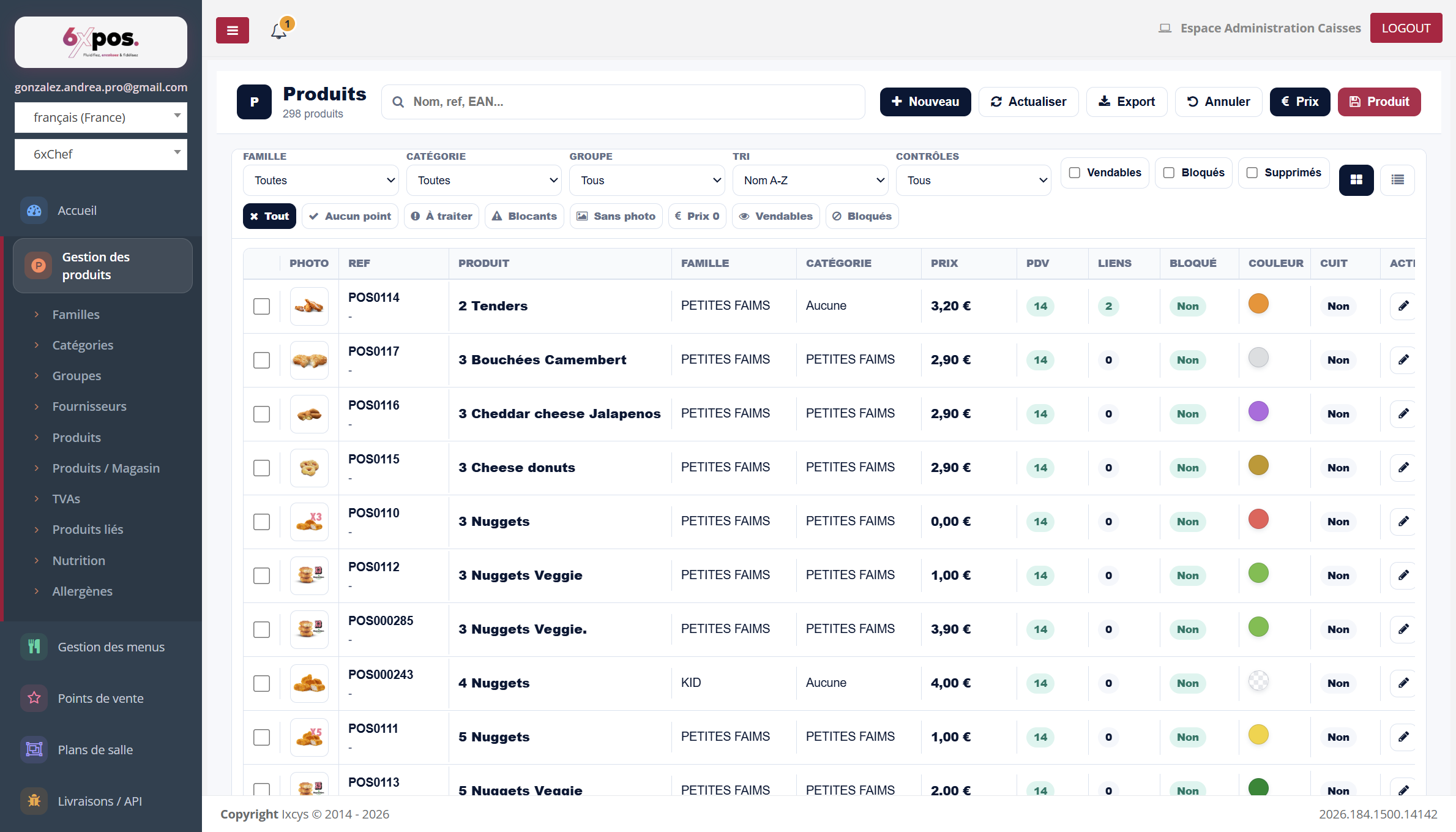Enable the Vendables checkbox
The width and height of the screenshot is (1456, 832).
[x=1075, y=173]
